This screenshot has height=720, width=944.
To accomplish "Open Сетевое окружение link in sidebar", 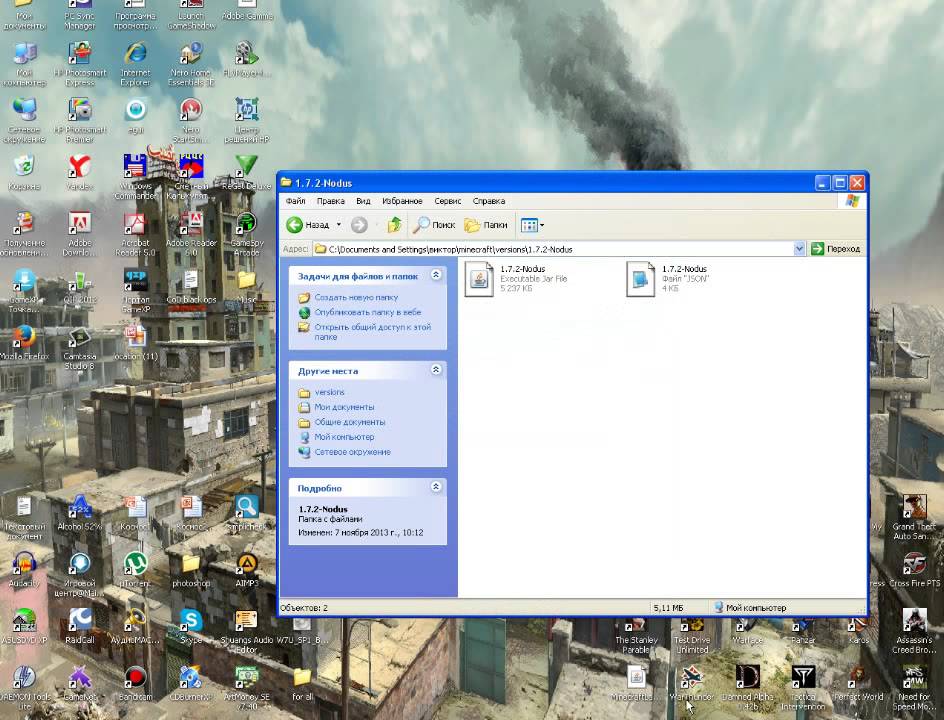I will [352, 452].
